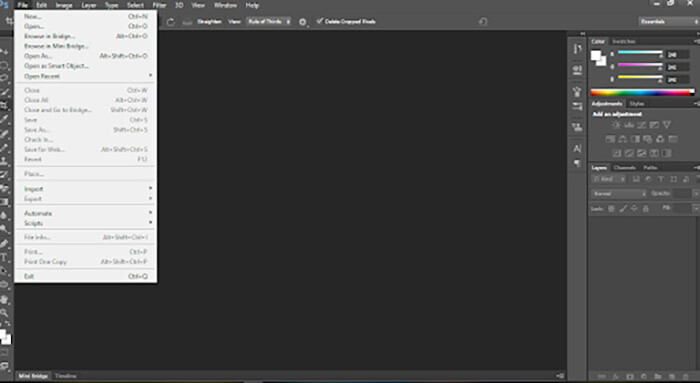Expand the Scripts submenu
700x383 pixels.
pos(86,223)
